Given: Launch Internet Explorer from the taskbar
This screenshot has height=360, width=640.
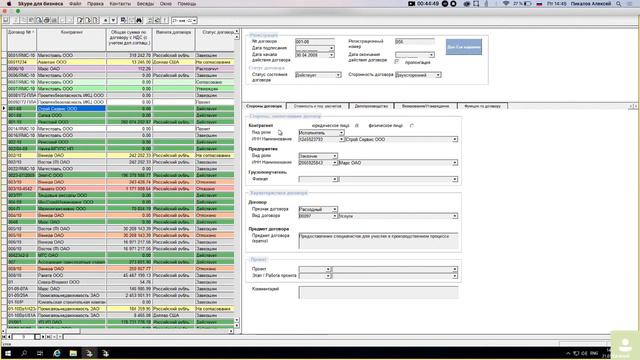Looking at the screenshot, I should 57,353.
